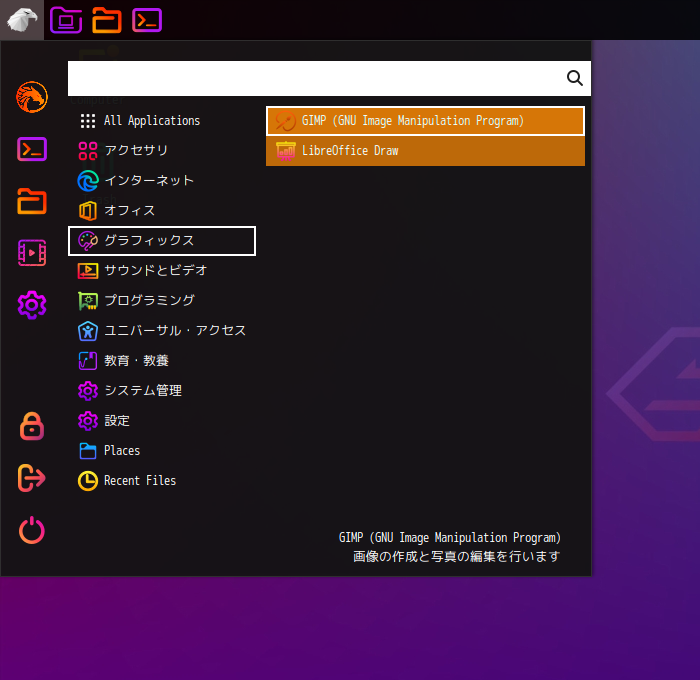Click the video icon beside サウンドとビデオ
This screenshot has width=700, height=680.
[x=88, y=271]
